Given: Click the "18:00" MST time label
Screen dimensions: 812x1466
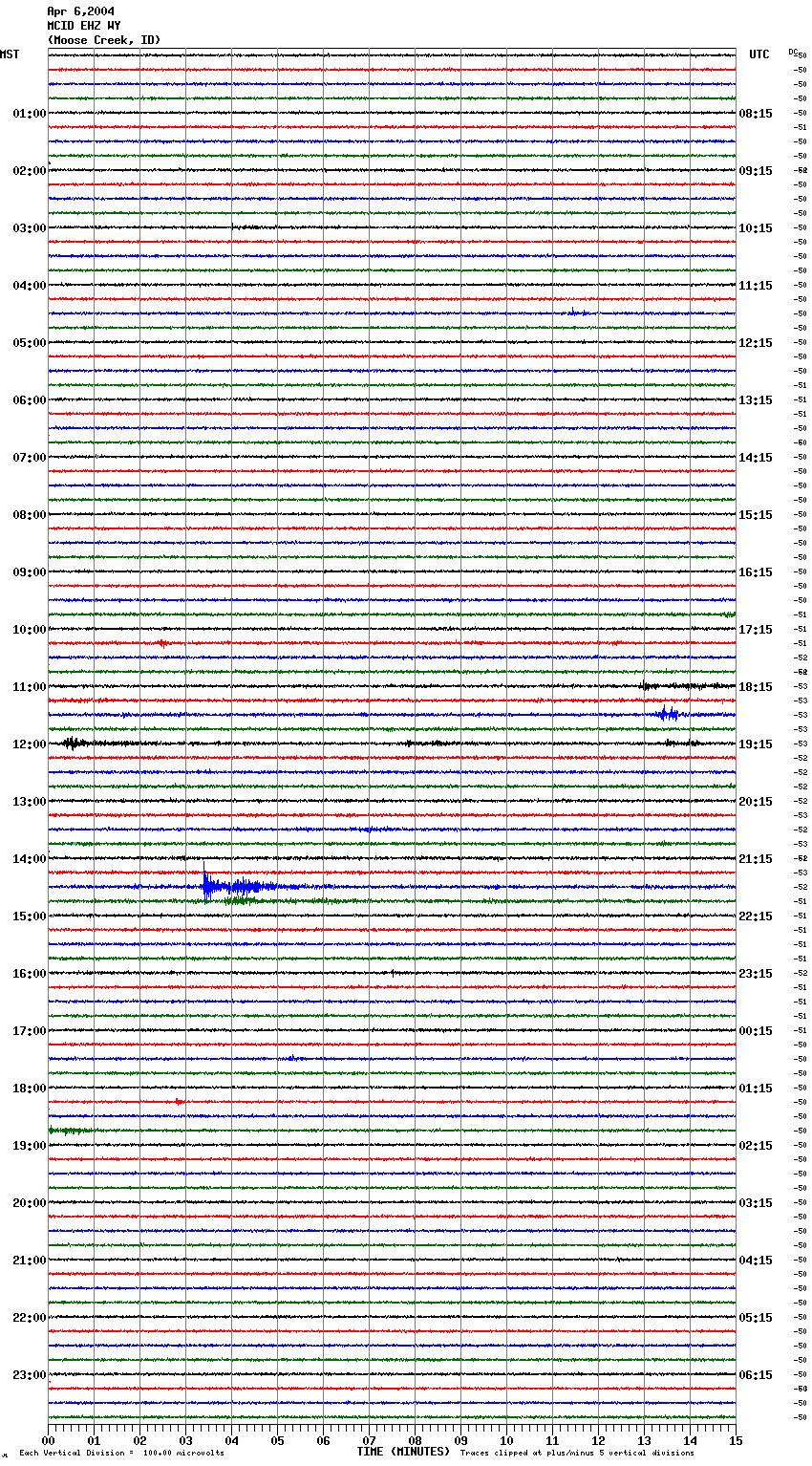Looking at the screenshot, I should [30, 1089].
